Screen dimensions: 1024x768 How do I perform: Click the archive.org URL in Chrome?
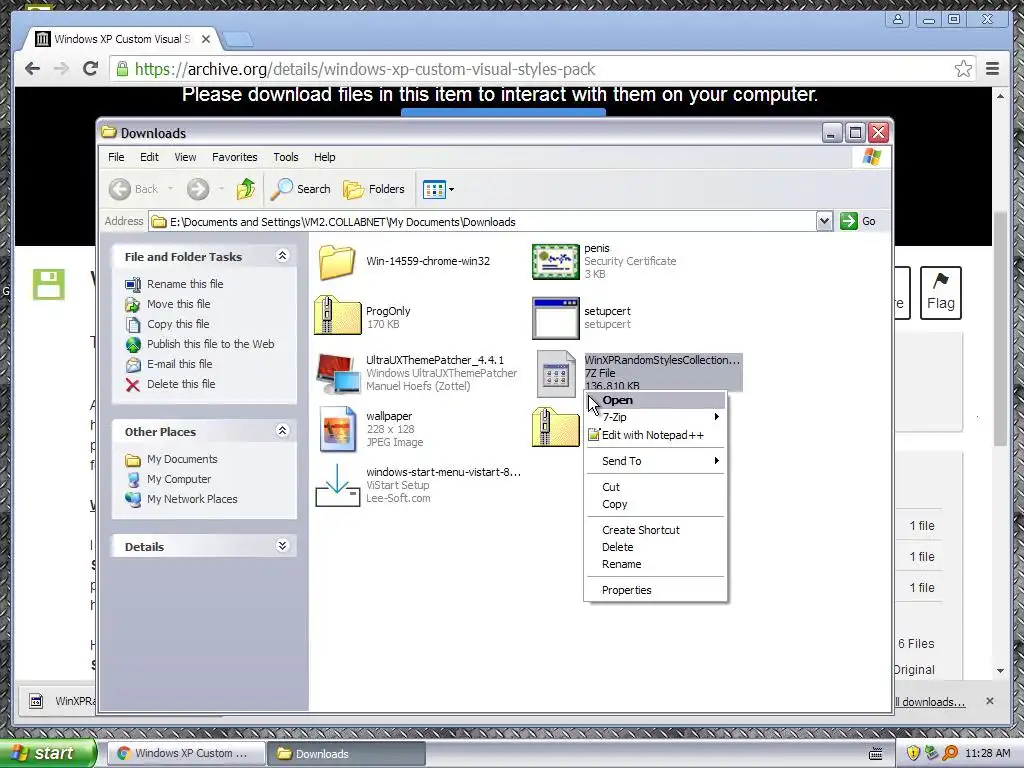coord(364,69)
